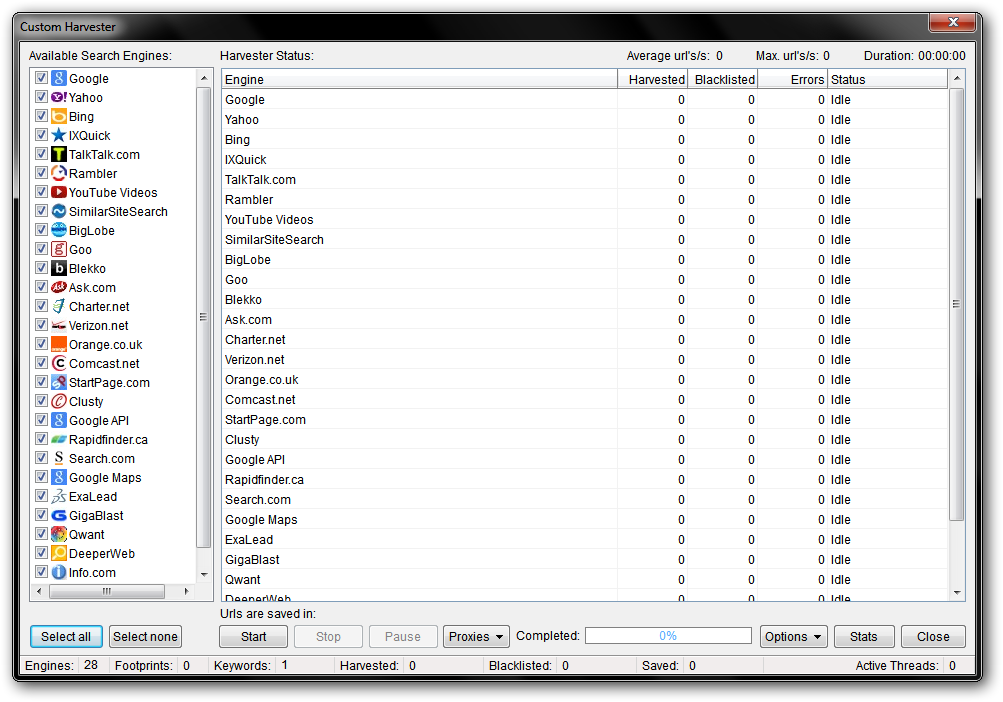The width and height of the screenshot is (1003, 702).
Task: Click the GigaBlast icon
Action: click(x=59, y=515)
